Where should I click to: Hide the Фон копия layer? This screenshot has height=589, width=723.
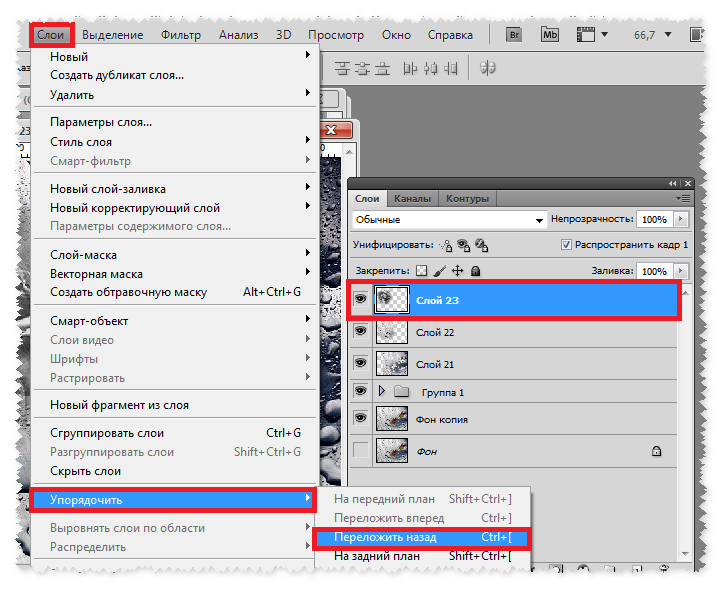(x=360, y=418)
